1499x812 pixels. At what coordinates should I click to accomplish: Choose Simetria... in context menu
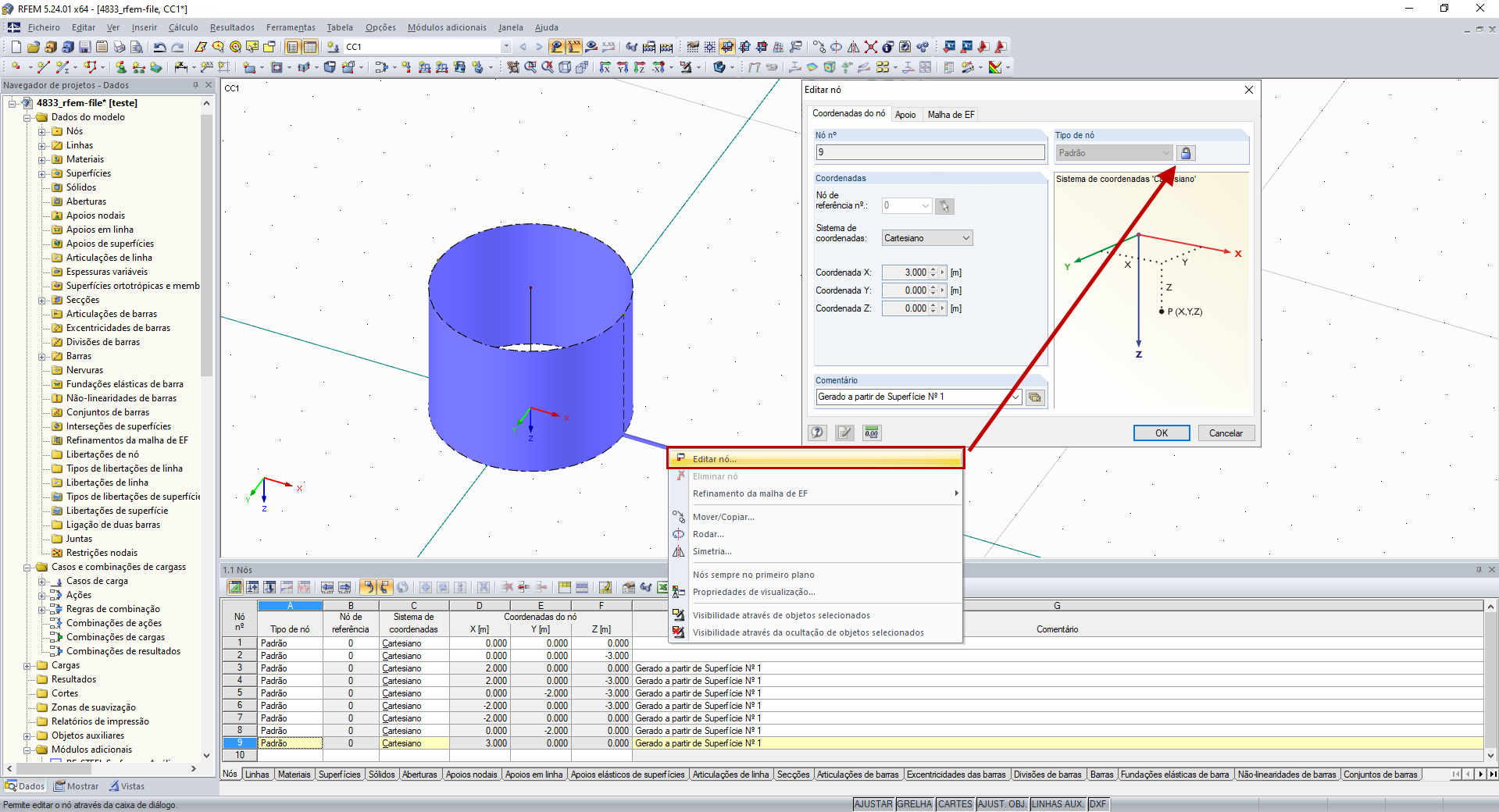816,551
